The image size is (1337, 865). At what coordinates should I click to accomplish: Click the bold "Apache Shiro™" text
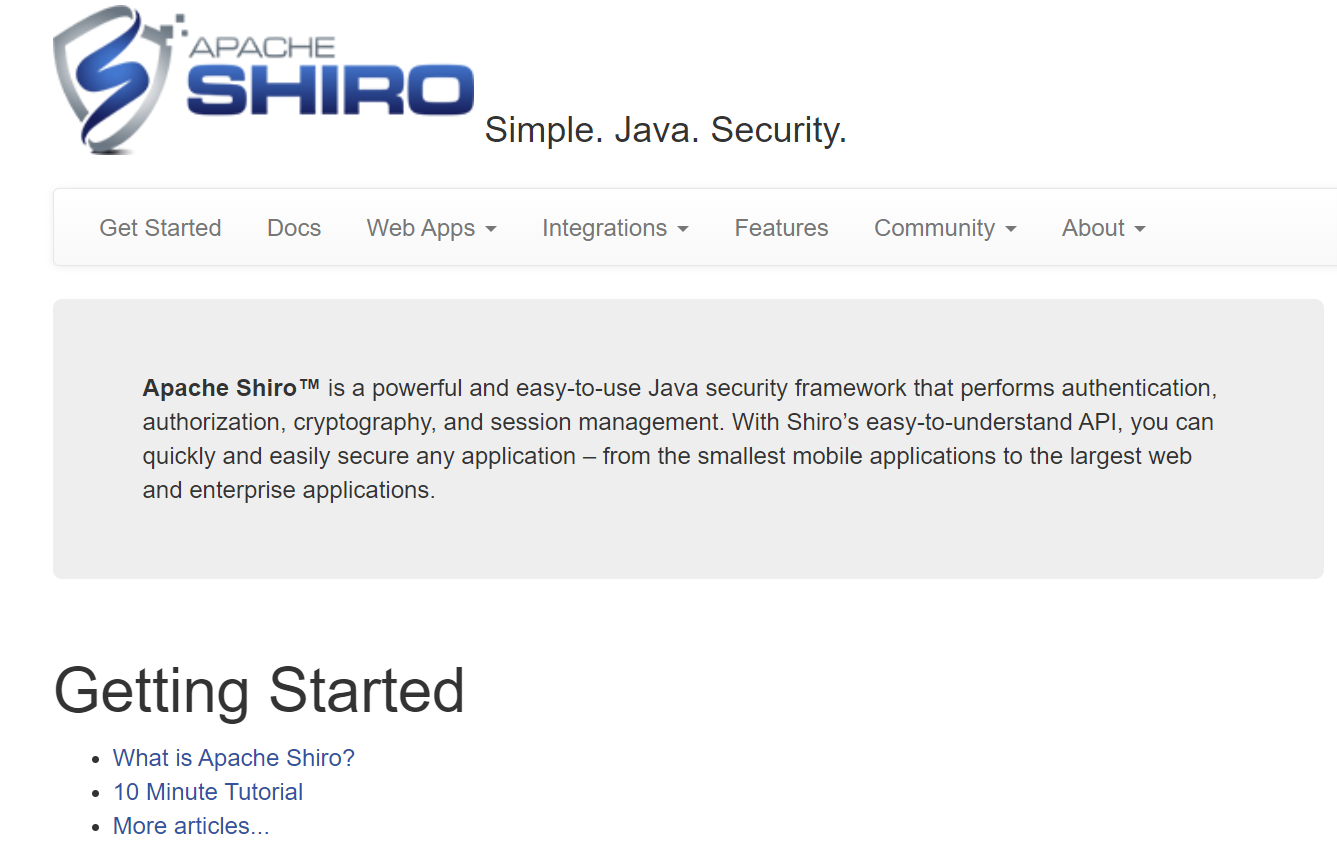coord(231,388)
